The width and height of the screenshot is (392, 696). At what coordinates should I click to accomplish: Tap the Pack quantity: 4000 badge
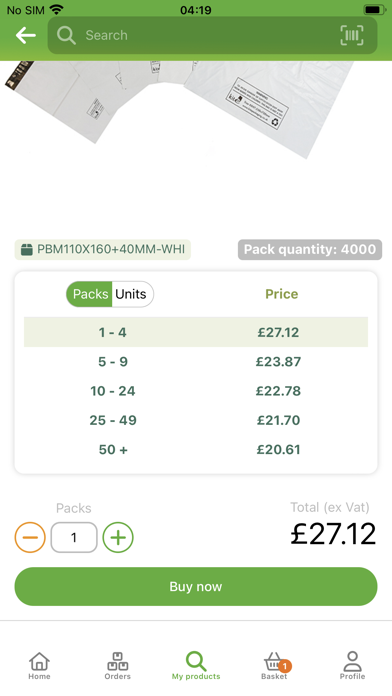pos(310,249)
